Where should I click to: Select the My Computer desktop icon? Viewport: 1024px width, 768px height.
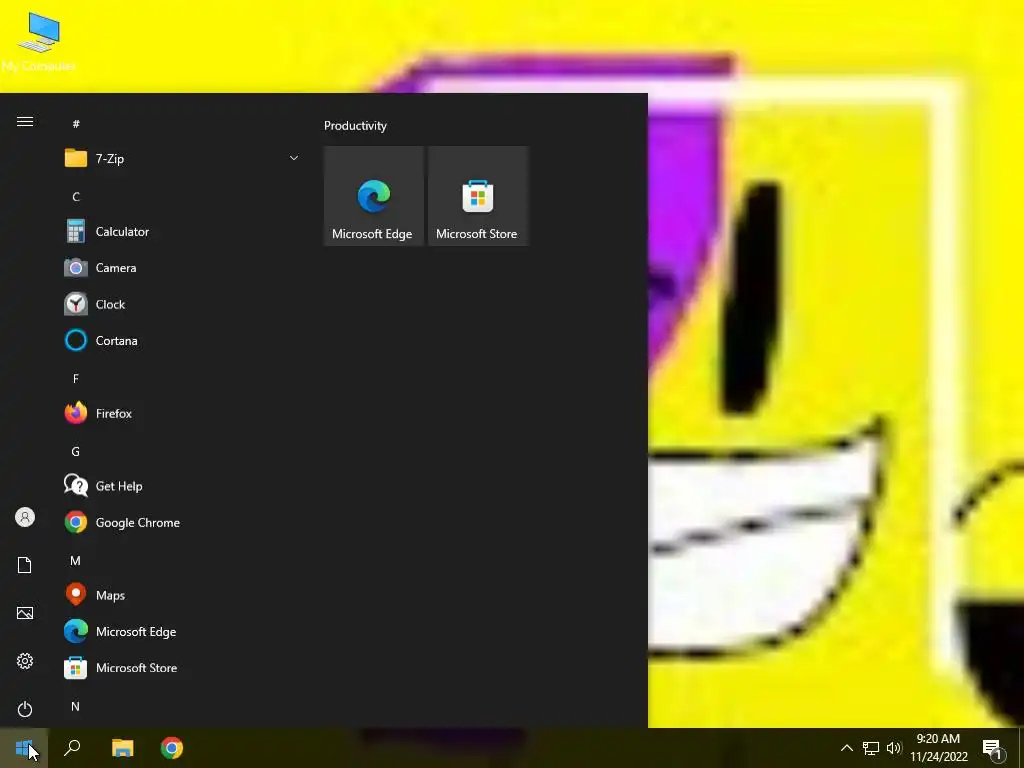point(39,42)
